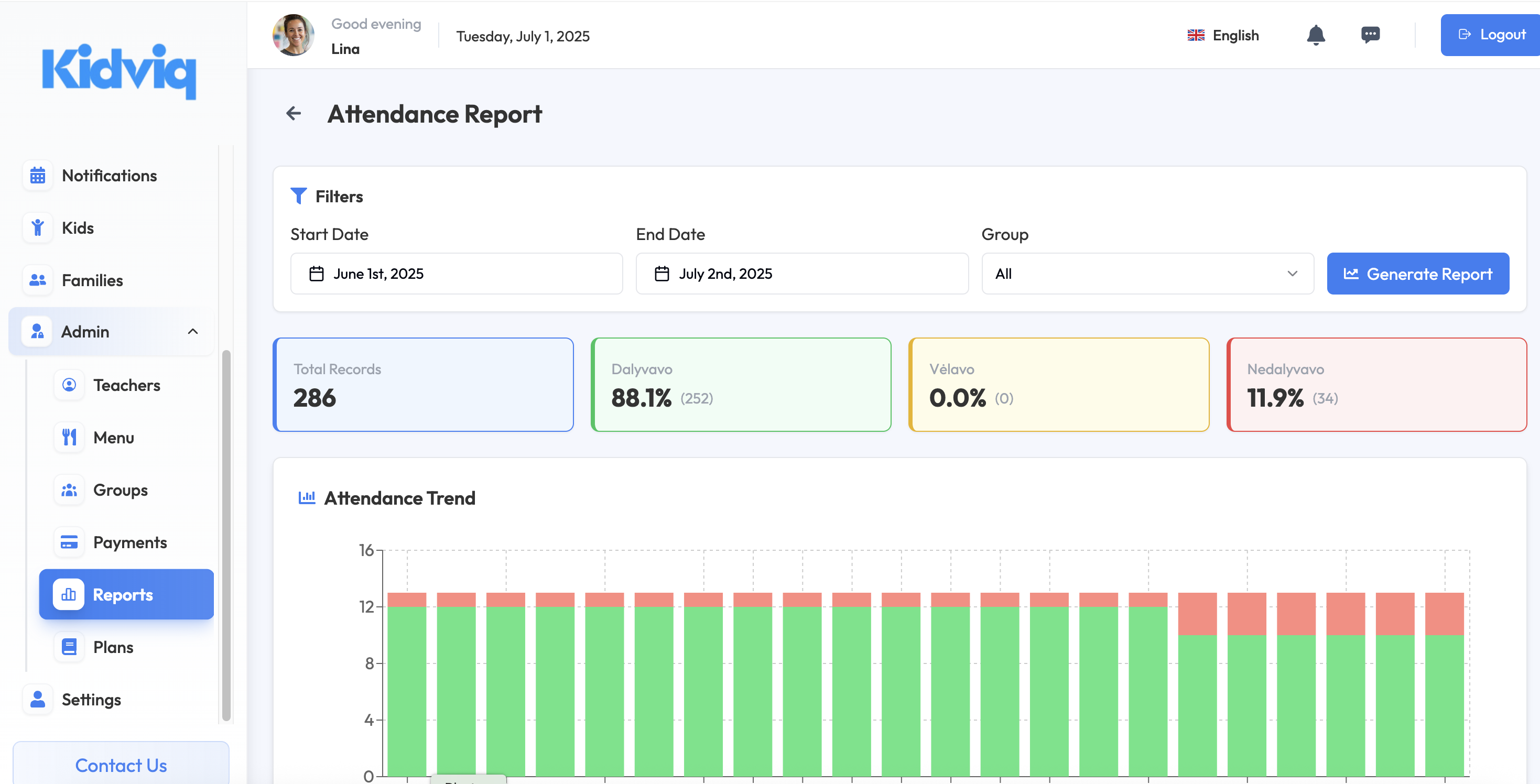Click Lina's profile avatar
This screenshot has height=784, width=1540.
coord(294,35)
